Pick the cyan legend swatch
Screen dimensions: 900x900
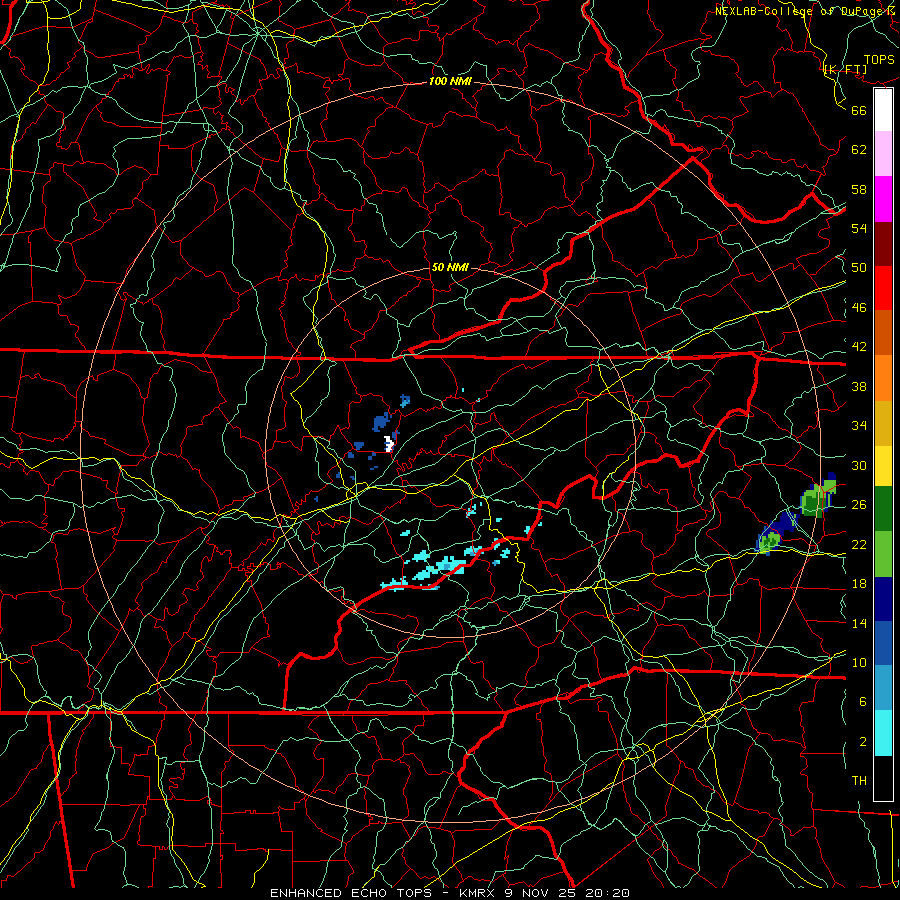point(883,733)
